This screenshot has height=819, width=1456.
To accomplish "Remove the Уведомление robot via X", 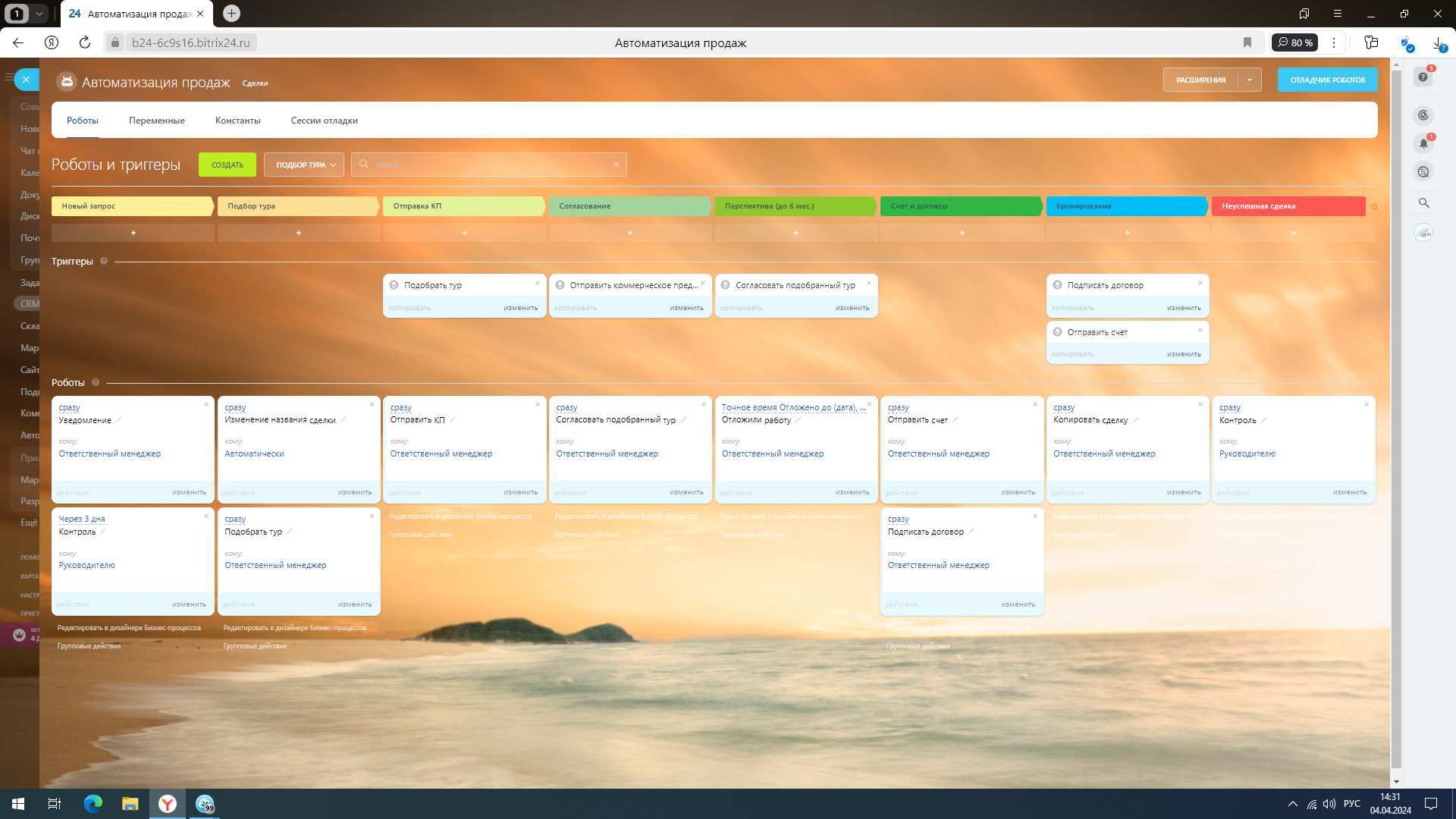I will tap(206, 405).
